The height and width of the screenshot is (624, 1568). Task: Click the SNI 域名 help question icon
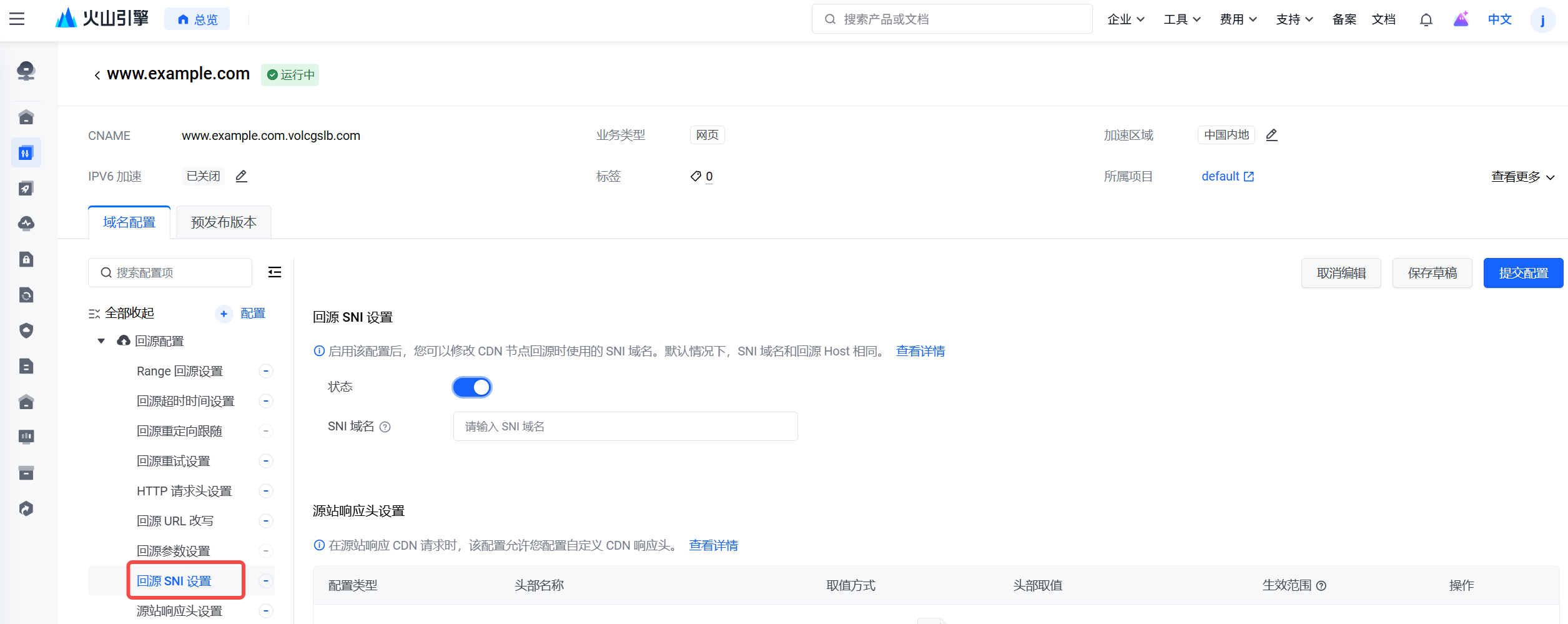point(385,427)
